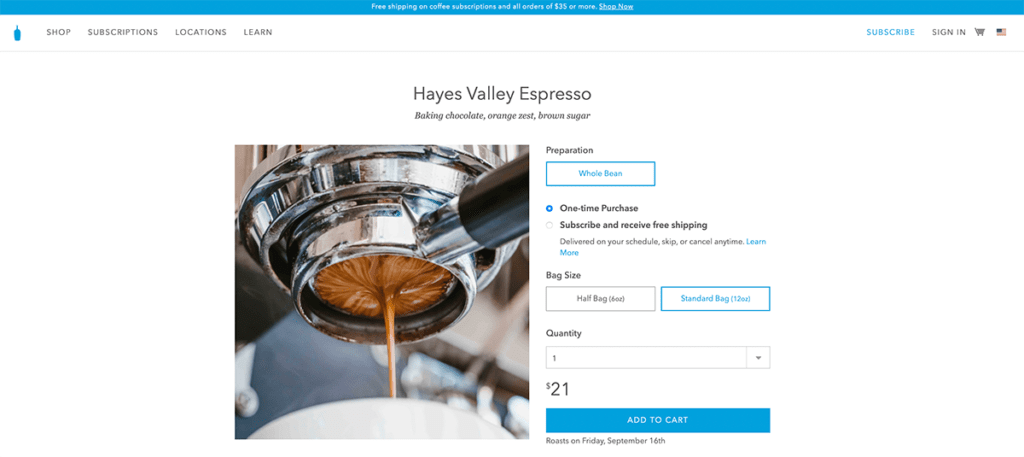Select the One-time Purchase radio button

pos(549,208)
